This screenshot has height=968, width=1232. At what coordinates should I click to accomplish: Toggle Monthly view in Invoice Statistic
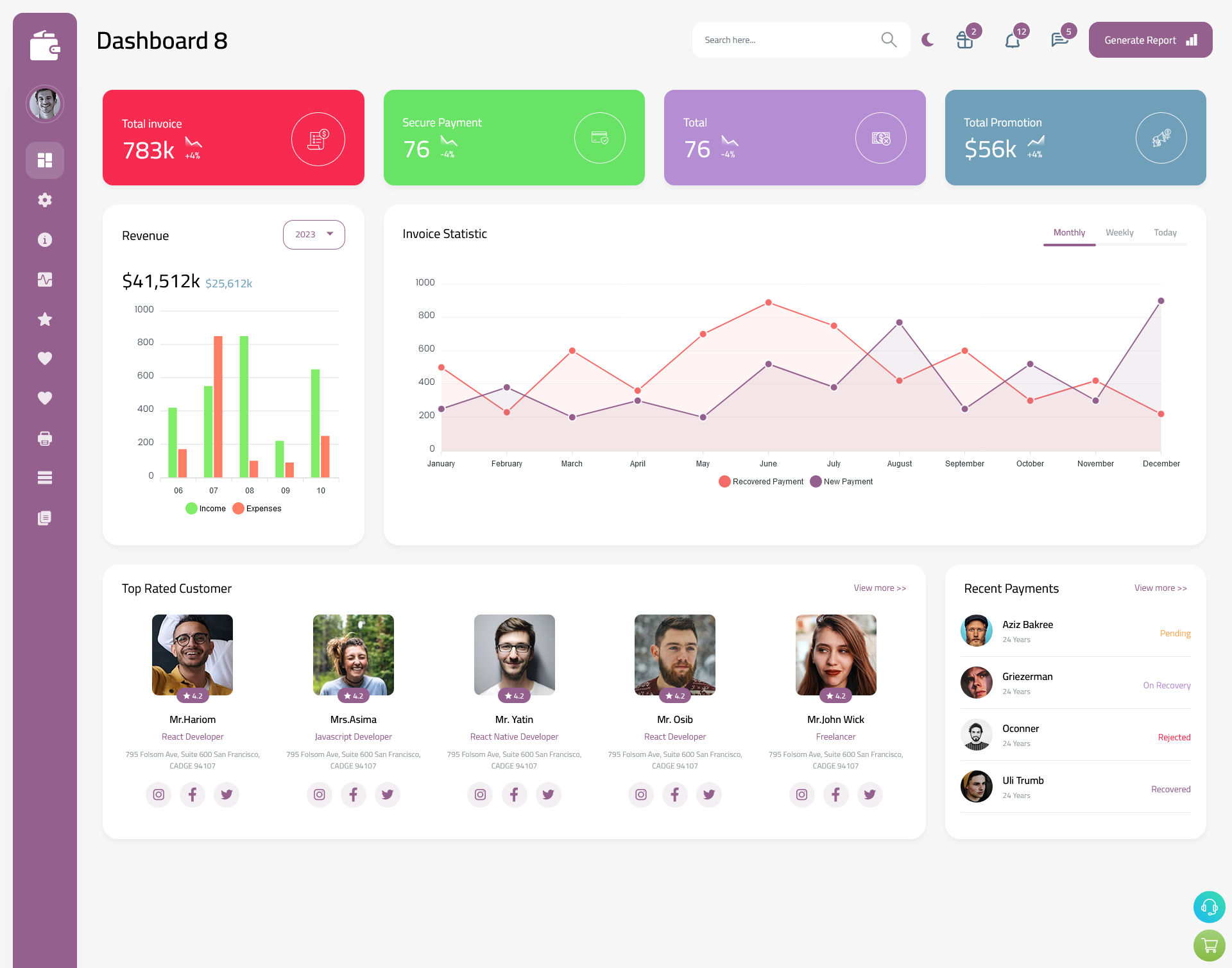coord(1069,232)
